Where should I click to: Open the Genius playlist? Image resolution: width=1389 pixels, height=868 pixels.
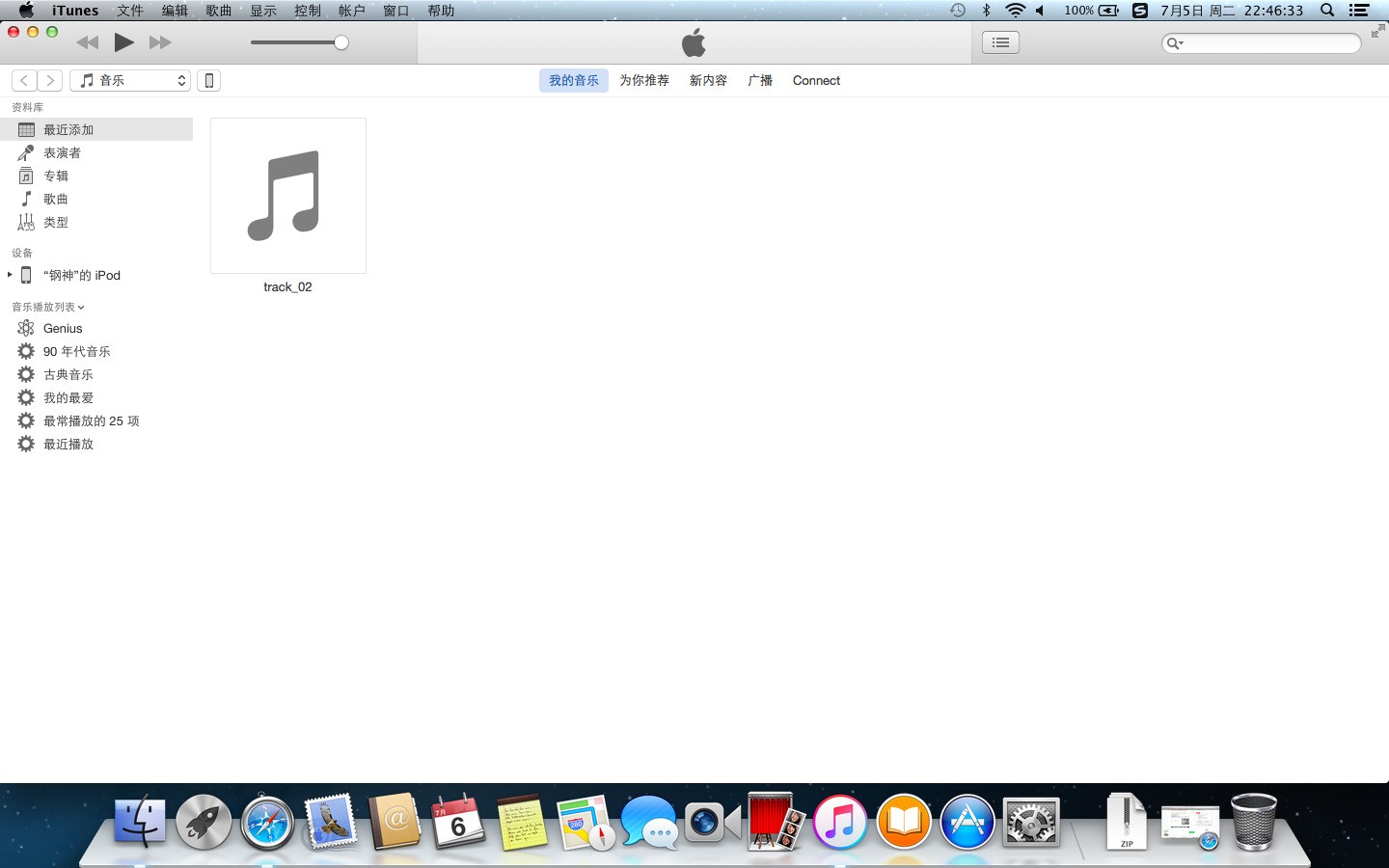(x=96, y=328)
